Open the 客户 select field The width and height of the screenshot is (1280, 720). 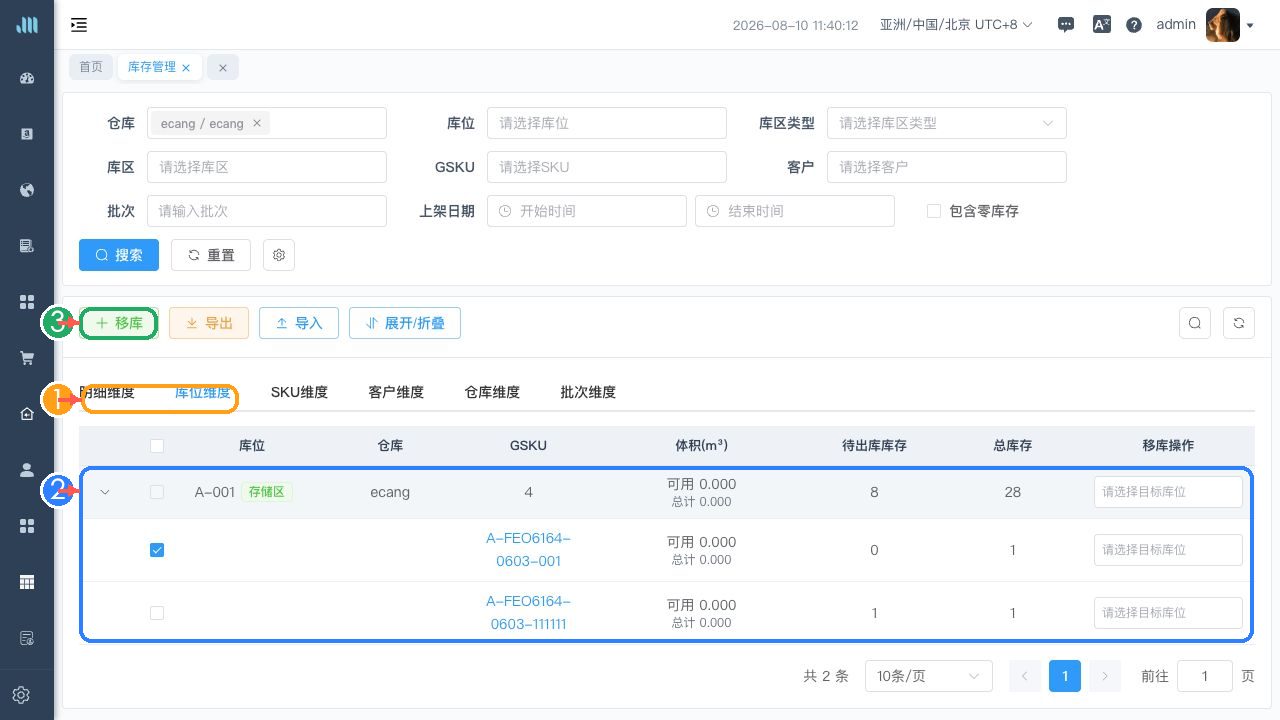pos(947,167)
